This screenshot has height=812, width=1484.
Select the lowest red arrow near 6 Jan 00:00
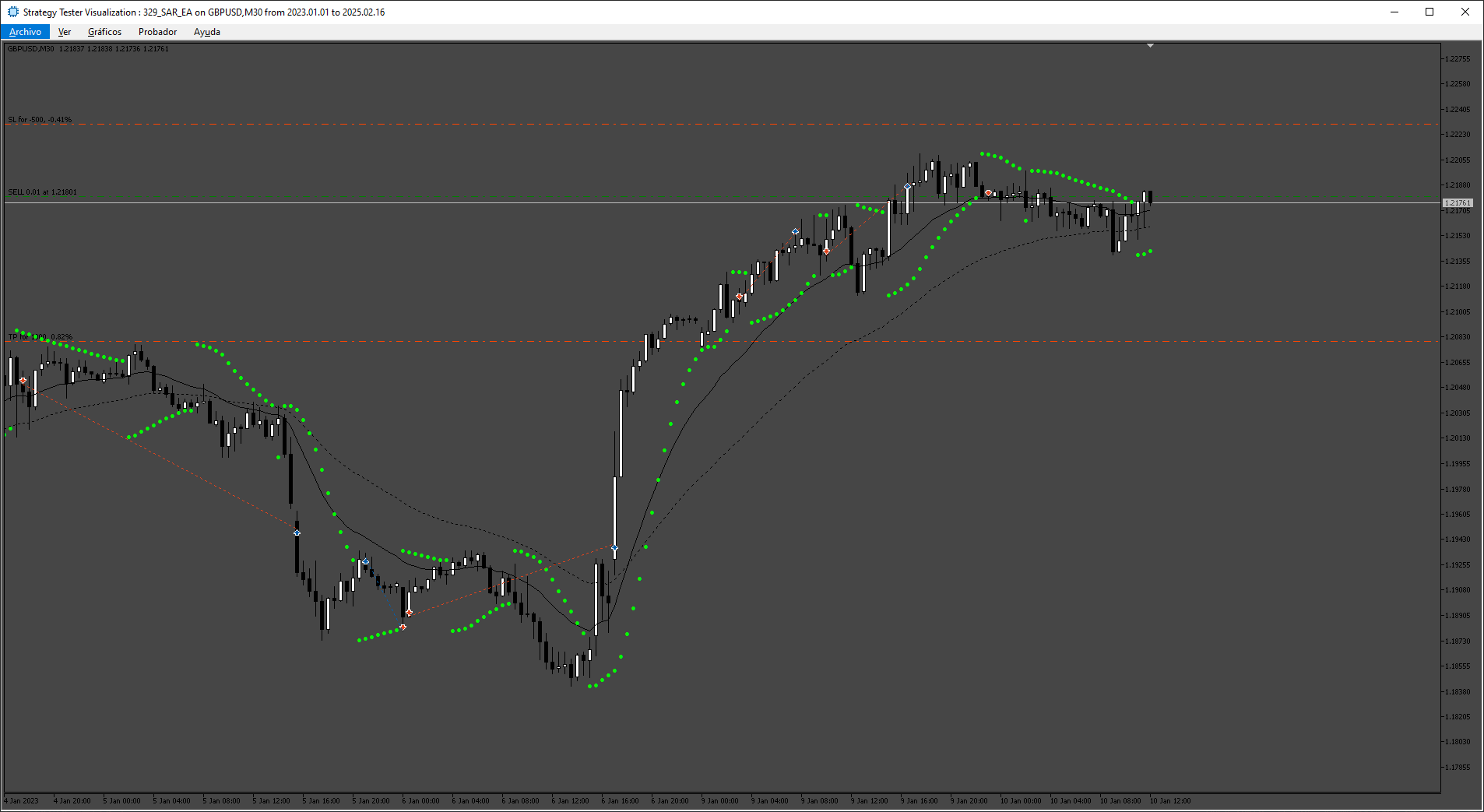pyautogui.click(x=403, y=627)
